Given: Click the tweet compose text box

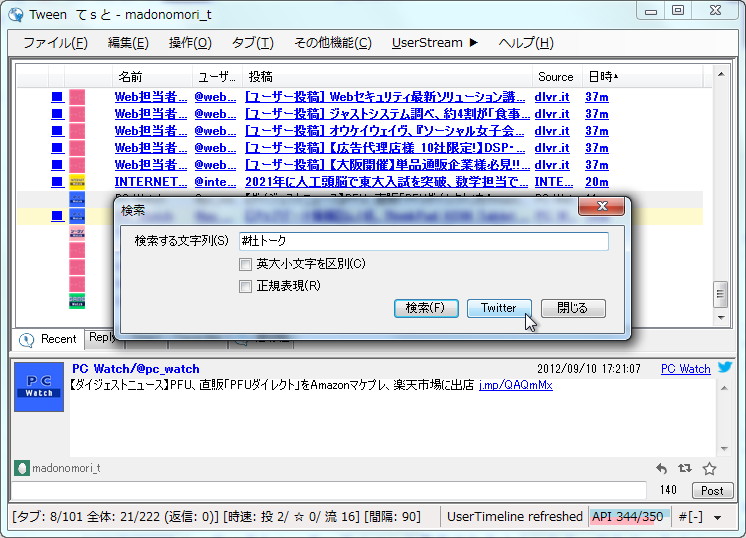Looking at the screenshot, I should coord(328,490).
